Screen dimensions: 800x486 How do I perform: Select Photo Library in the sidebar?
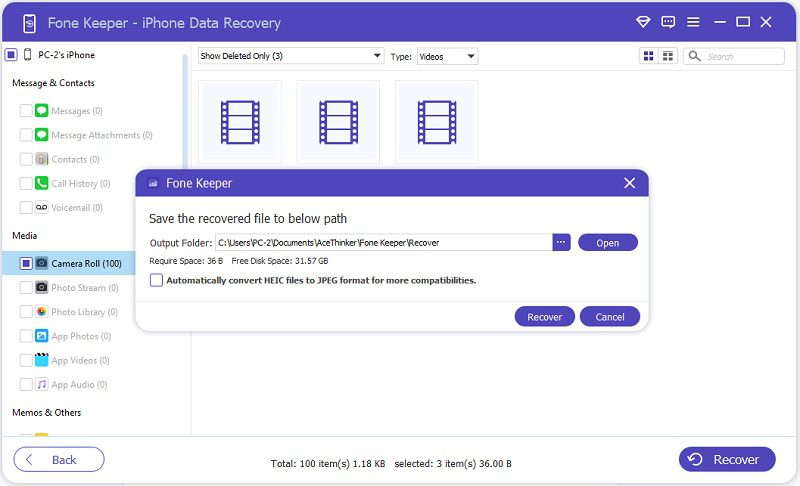(78, 312)
